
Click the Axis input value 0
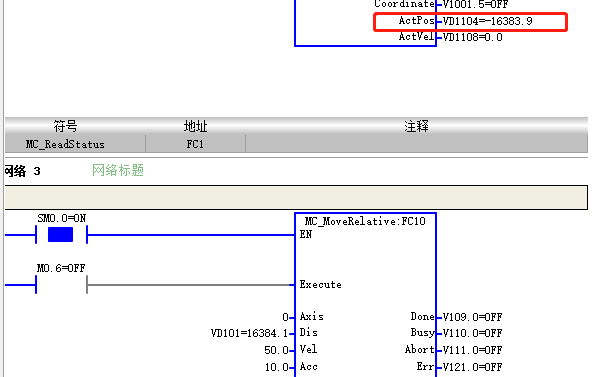285,317
